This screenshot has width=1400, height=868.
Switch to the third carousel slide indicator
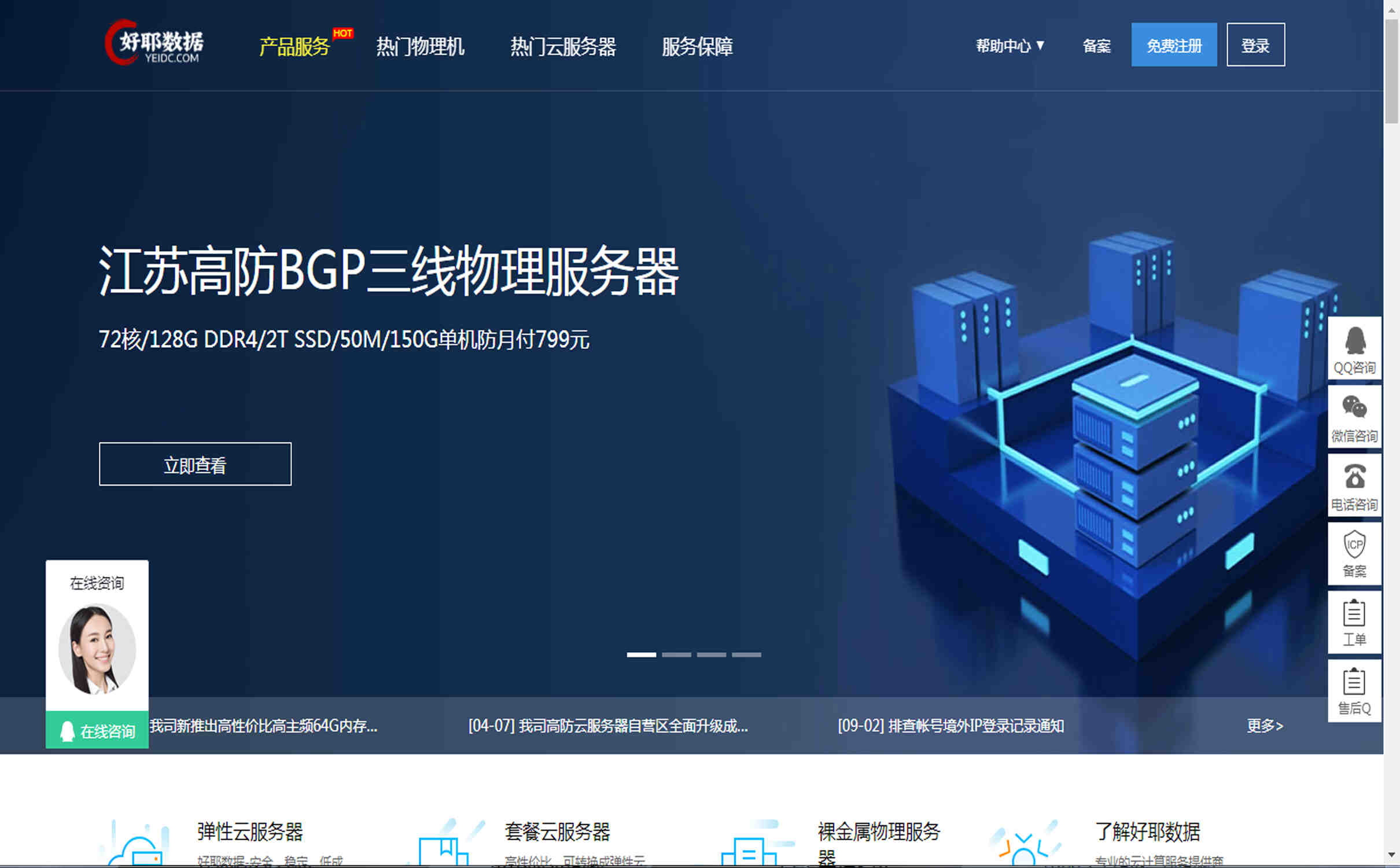(x=711, y=654)
